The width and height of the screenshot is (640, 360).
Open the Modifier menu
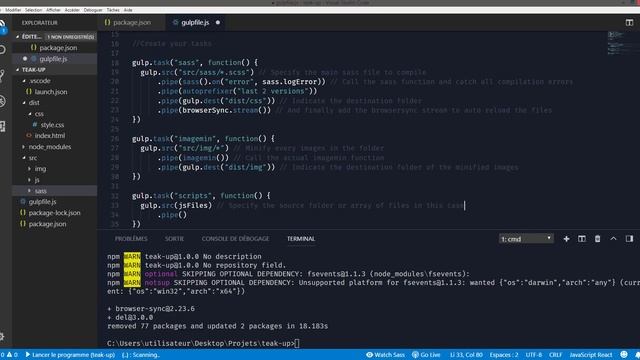pyautogui.click(x=13, y=10)
